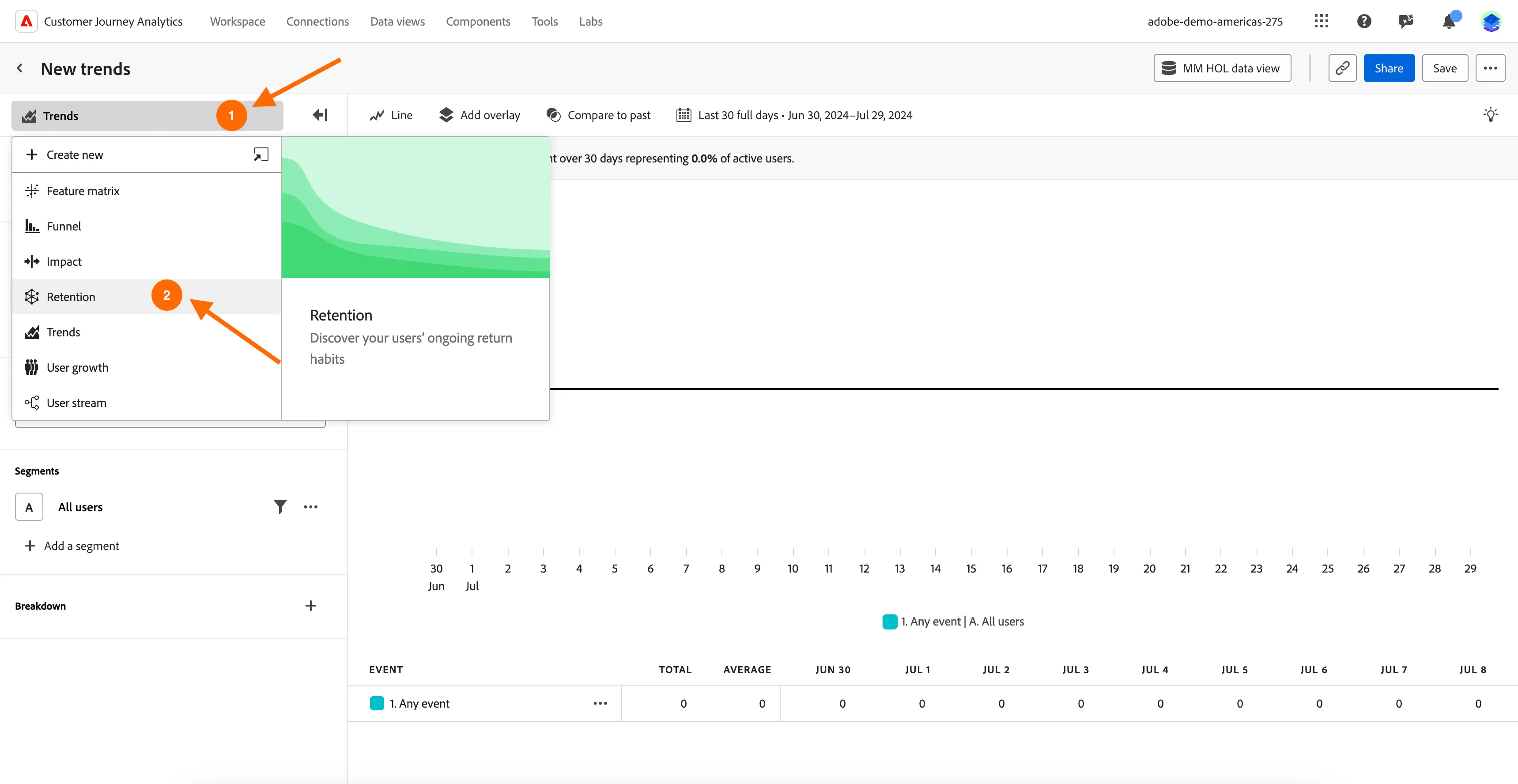1518x784 pixels.
Task: Open the notifications bell
Action: [1449, 21]
